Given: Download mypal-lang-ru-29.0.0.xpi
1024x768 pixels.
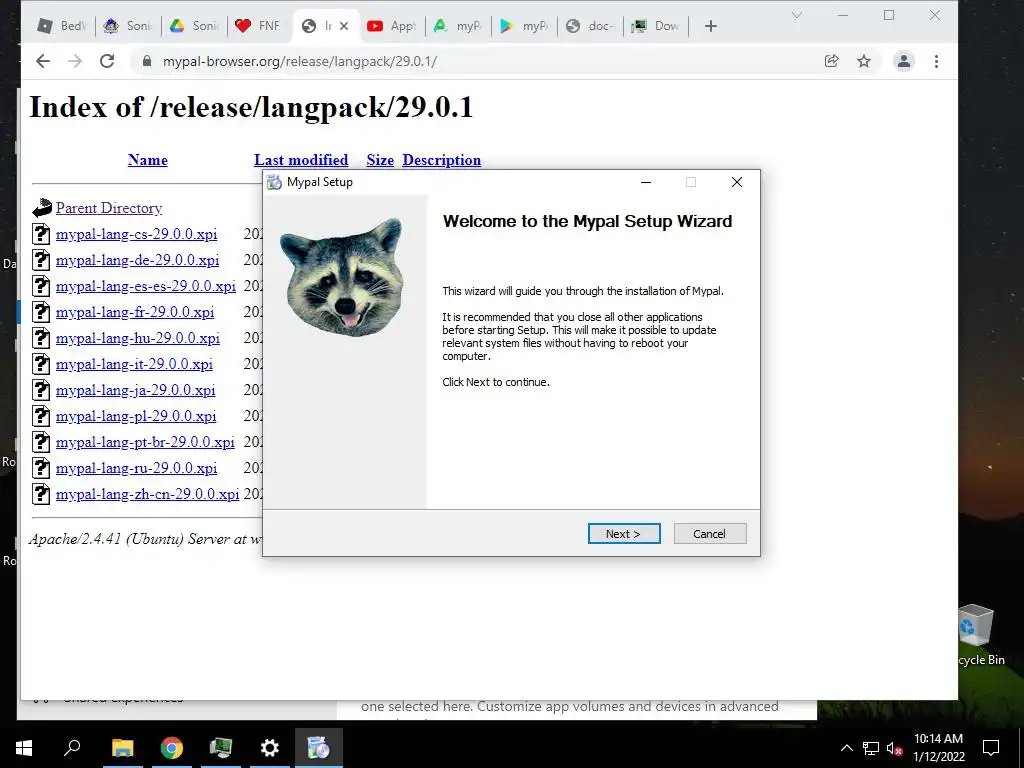Looking at the screenshot, I should point(136,468).
